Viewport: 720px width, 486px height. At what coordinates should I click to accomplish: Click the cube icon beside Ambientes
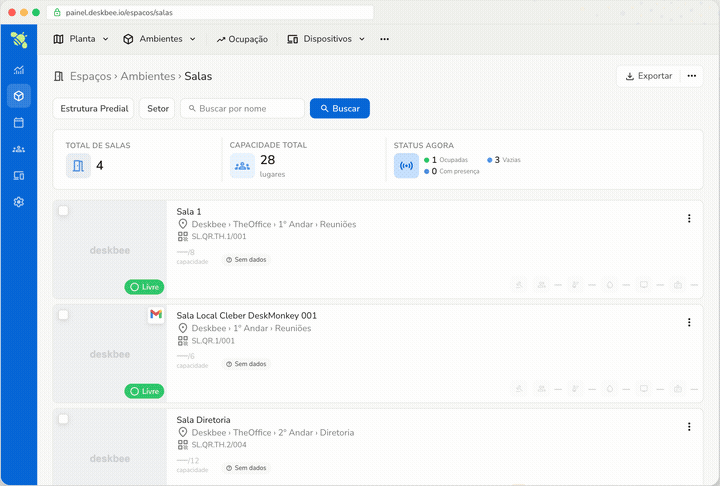128,39
